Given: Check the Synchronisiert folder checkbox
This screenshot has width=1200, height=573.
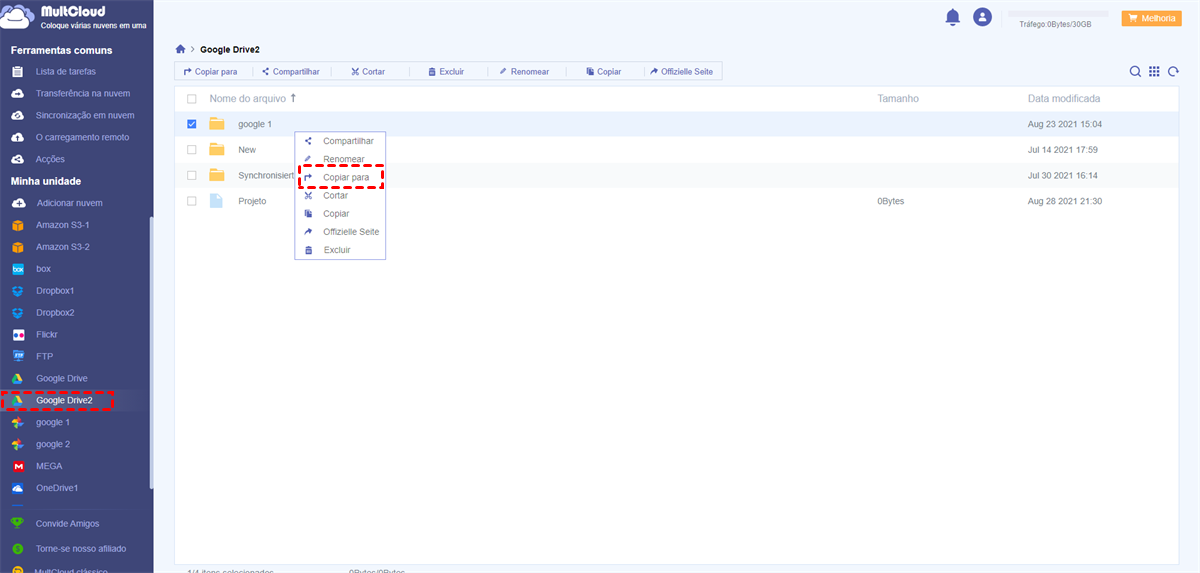Looking at the screenshot, I should (x=192, y=176).
